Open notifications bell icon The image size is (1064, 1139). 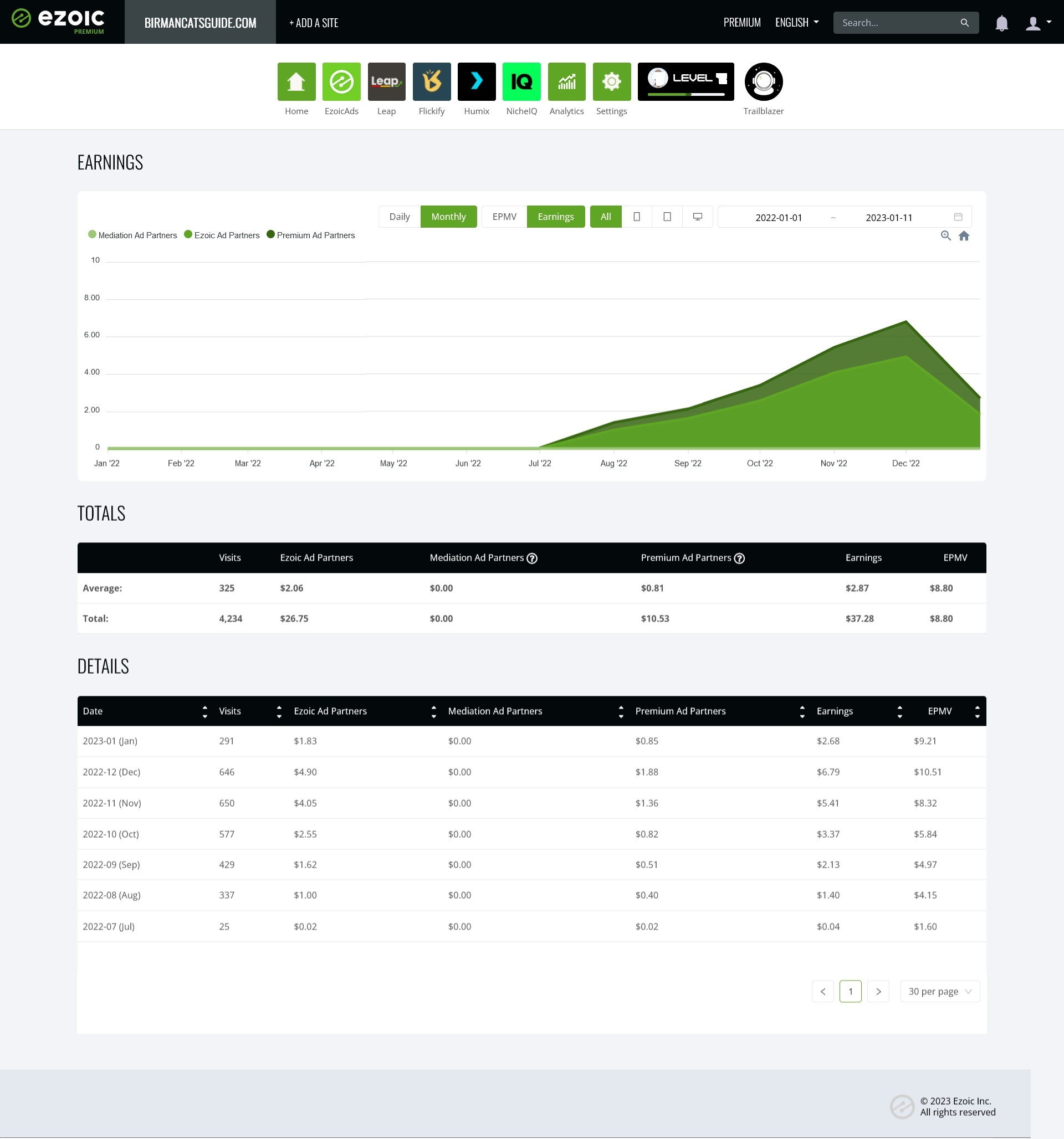coord(1001,23)
